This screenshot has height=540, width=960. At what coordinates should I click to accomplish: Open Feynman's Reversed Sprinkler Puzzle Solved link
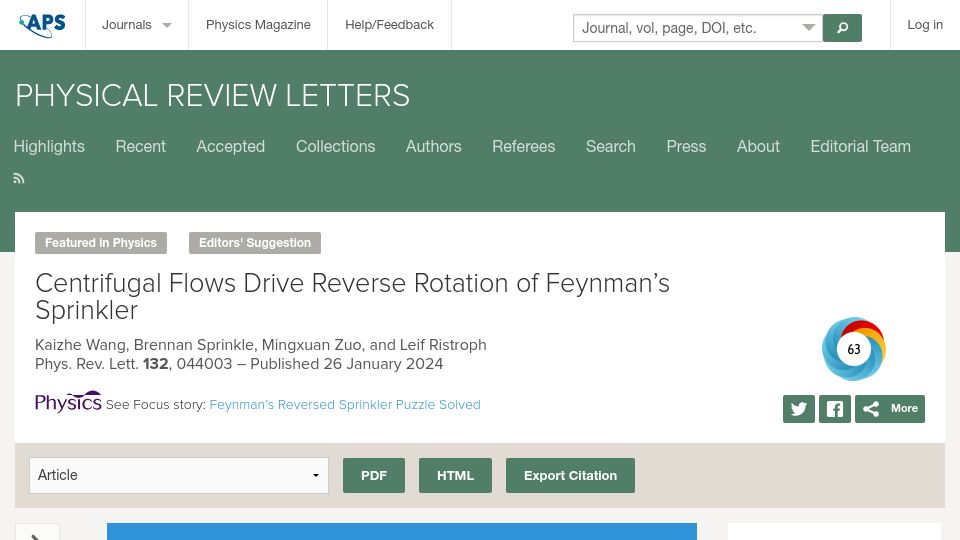(x=345, y=405)
